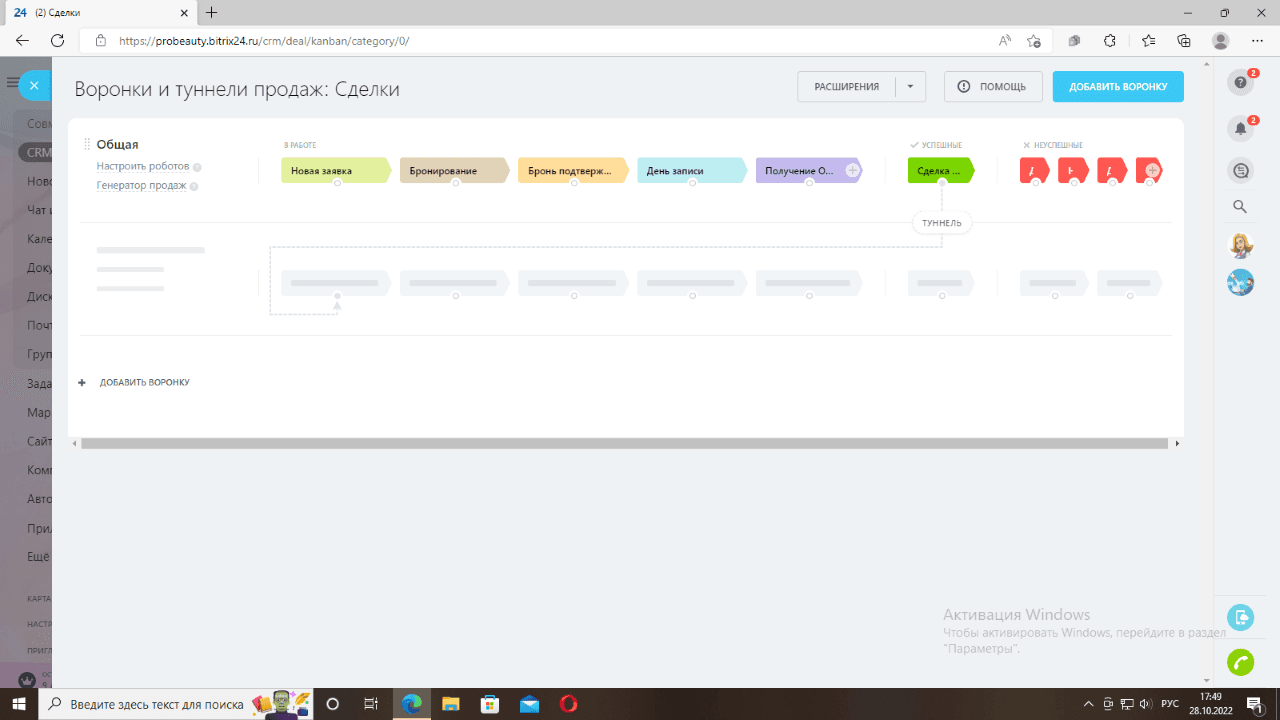Open the blue avatar in right panel
Image resolution: width=1280 pixels, height=720 pixels.
tap(1241, 282)
